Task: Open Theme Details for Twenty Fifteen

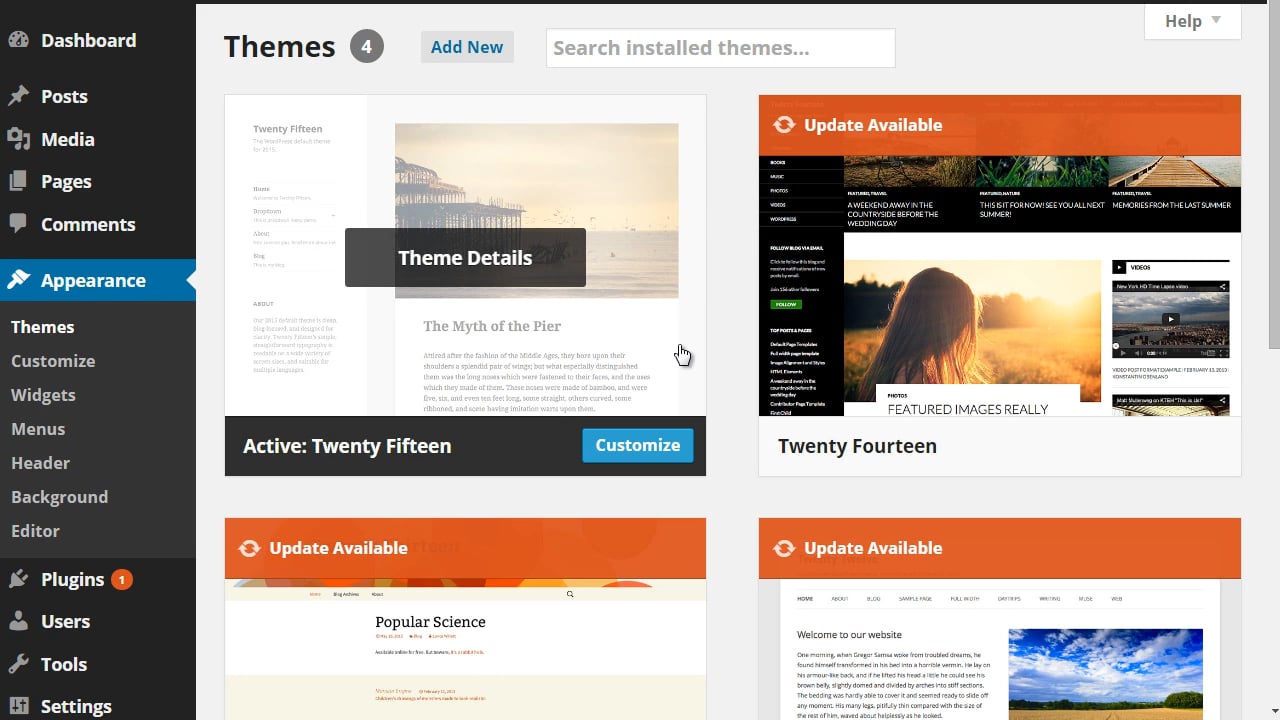Action: (465, 257)
